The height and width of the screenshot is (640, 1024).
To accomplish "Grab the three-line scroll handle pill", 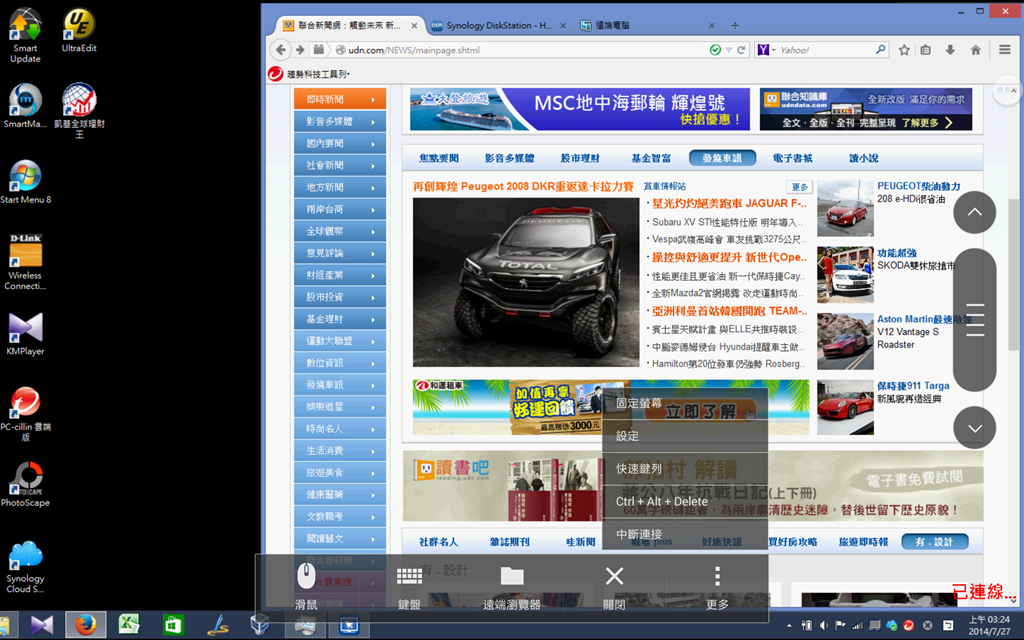I will coord(974,320).
